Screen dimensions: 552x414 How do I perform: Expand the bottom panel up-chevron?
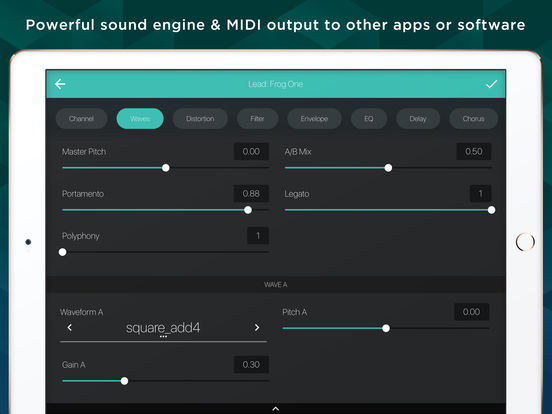[276, 409]
